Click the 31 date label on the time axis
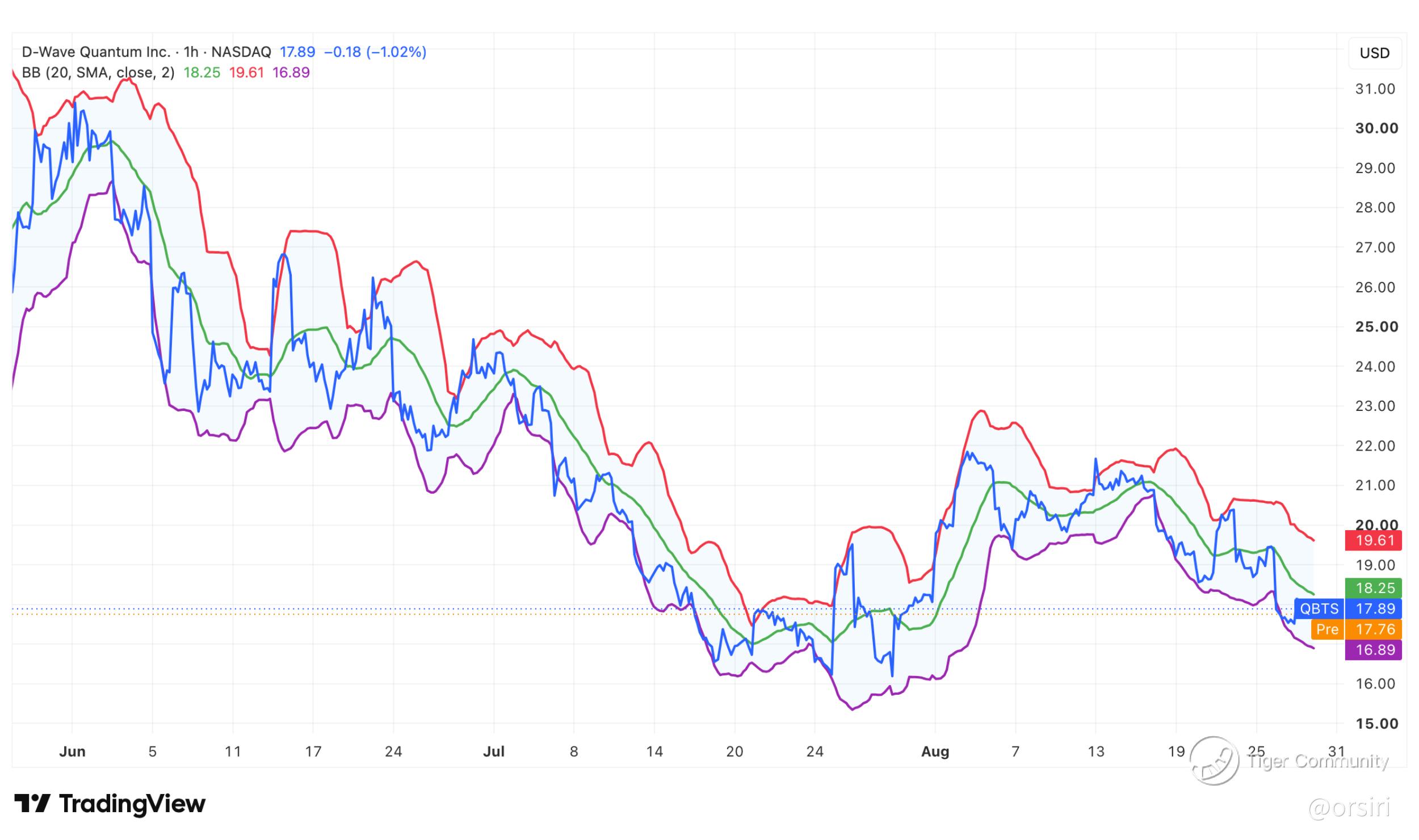The width and height of the screenshot is (1419, 840). click(1337, 752)
